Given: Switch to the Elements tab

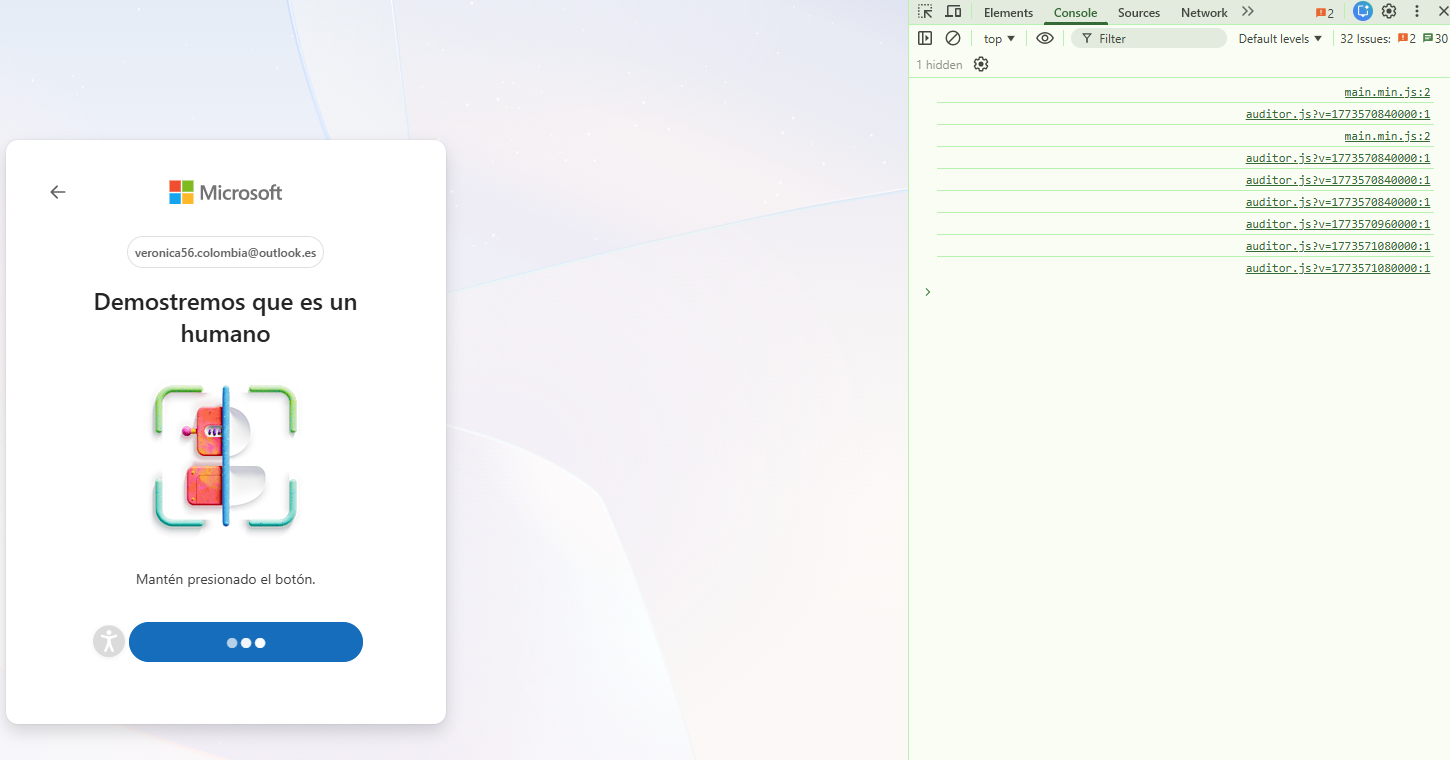Looking at the screenshot, I should 1008,12.
